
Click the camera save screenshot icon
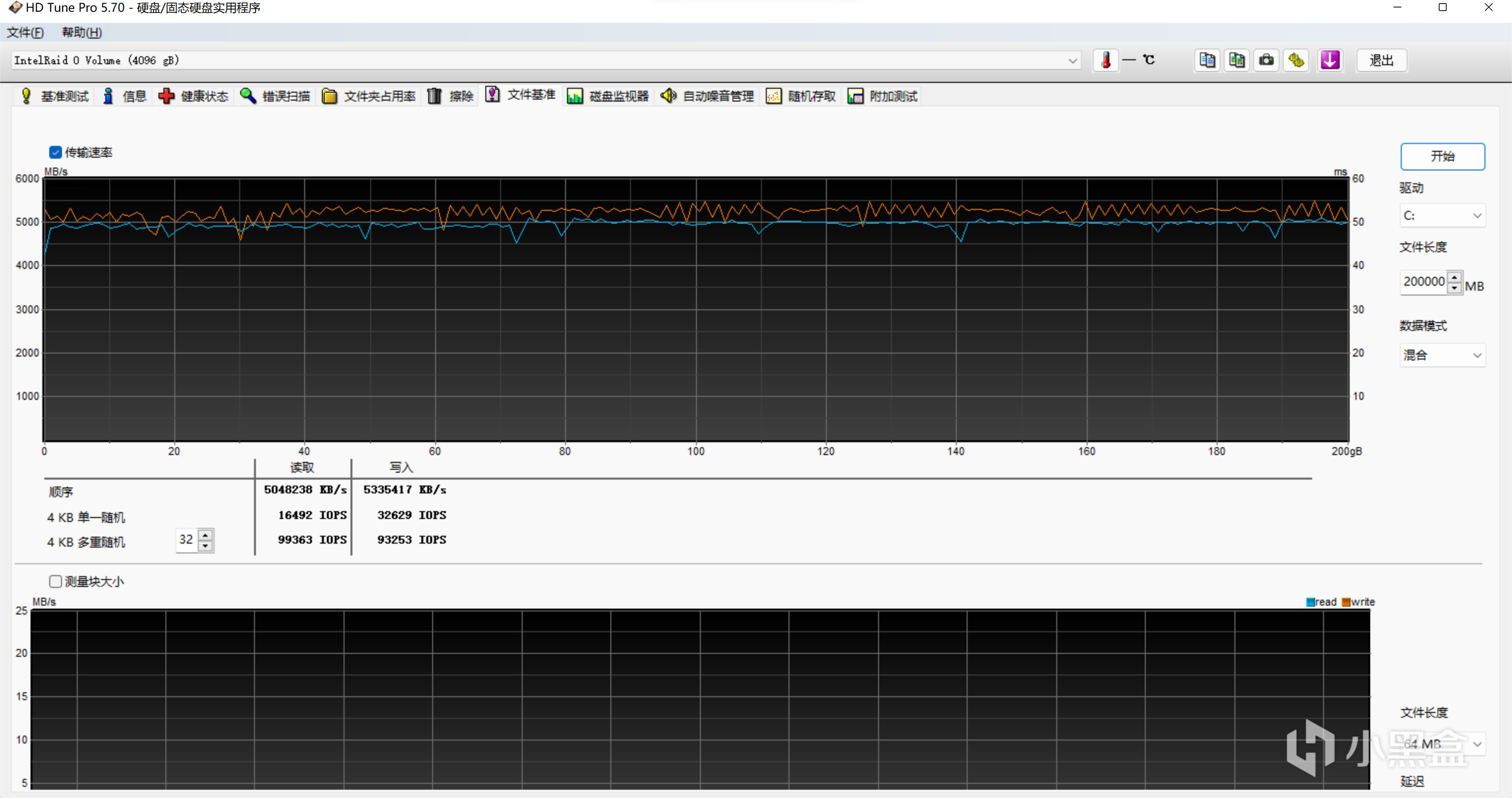coord(1267,60)
